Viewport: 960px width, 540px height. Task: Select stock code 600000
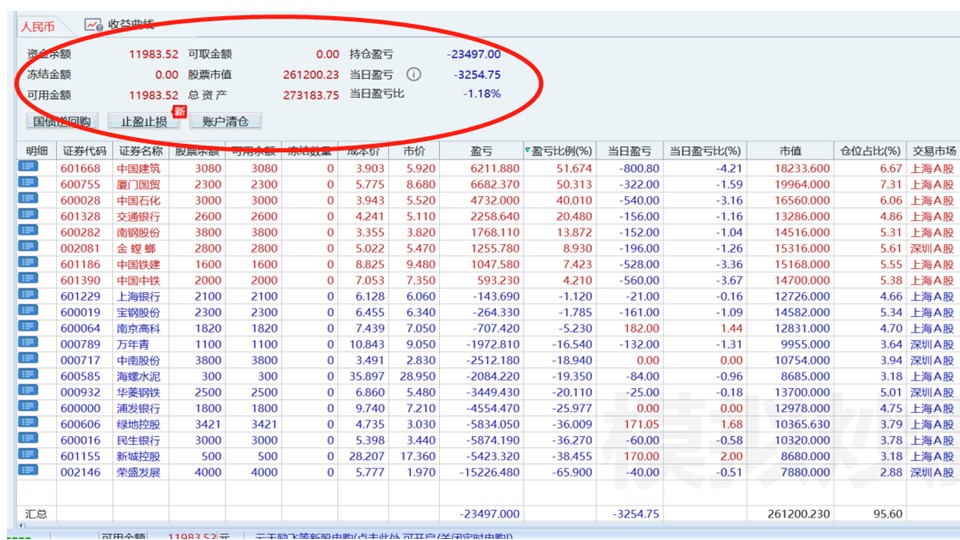[x=80, y=408]
